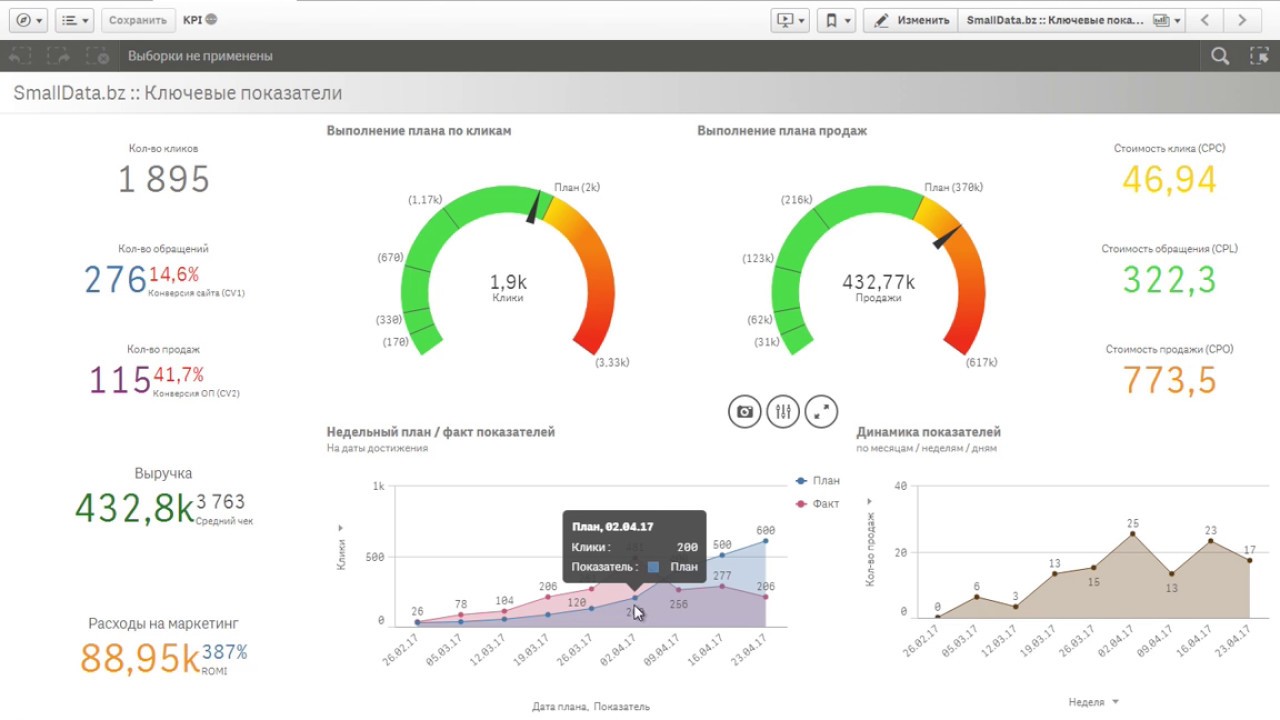The width and height of the screenshot is (1280, 720).
Task: Click the Сохранить button
Action: point(138,20)
